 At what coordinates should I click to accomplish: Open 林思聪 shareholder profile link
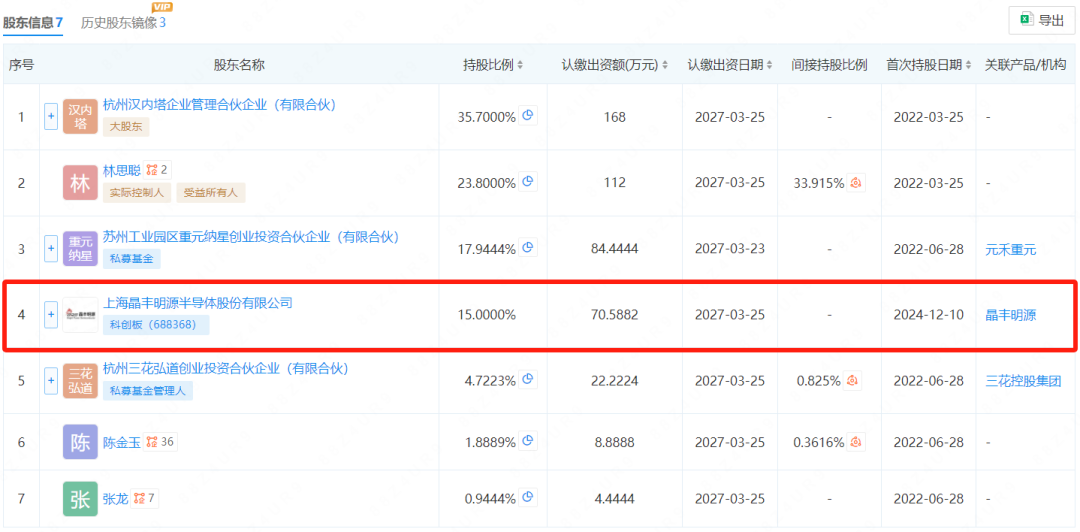click(122, 171)
